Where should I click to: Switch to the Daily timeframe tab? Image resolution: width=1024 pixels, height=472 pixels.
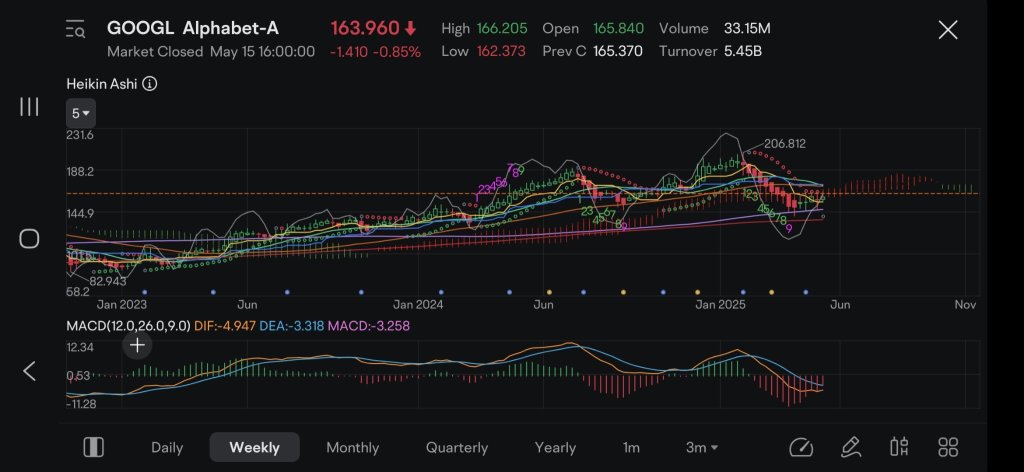tap(167, 448)
